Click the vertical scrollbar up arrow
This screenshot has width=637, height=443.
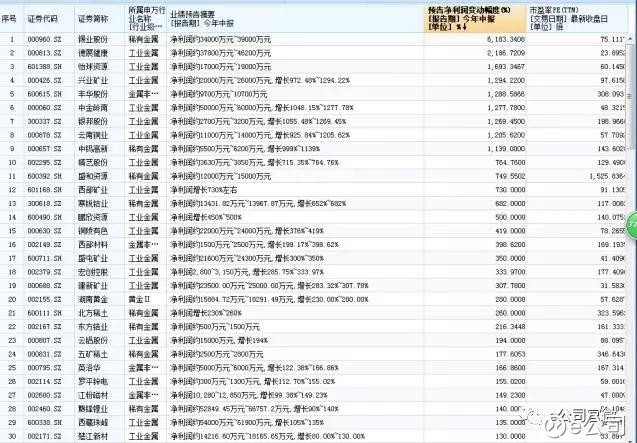pos(630,39)
